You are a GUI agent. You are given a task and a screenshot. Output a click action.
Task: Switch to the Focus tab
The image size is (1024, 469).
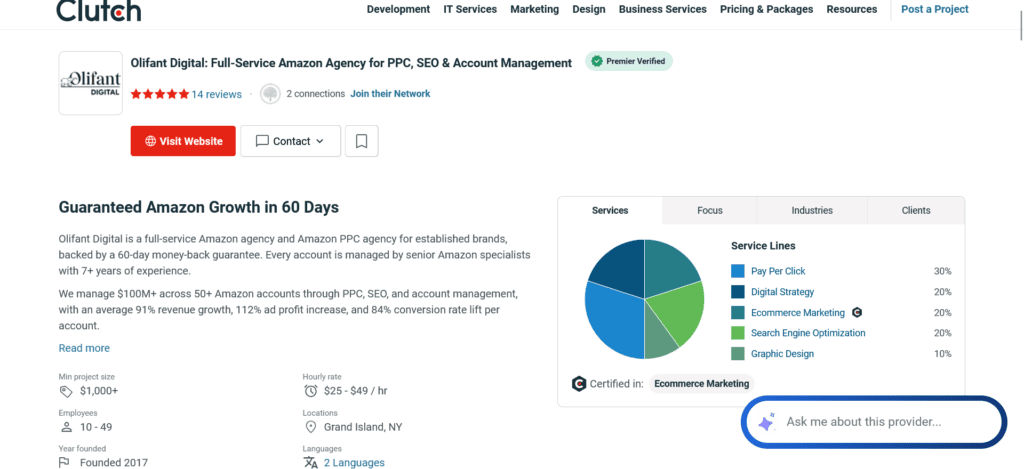pyautogui.click(x=710, y=210)
